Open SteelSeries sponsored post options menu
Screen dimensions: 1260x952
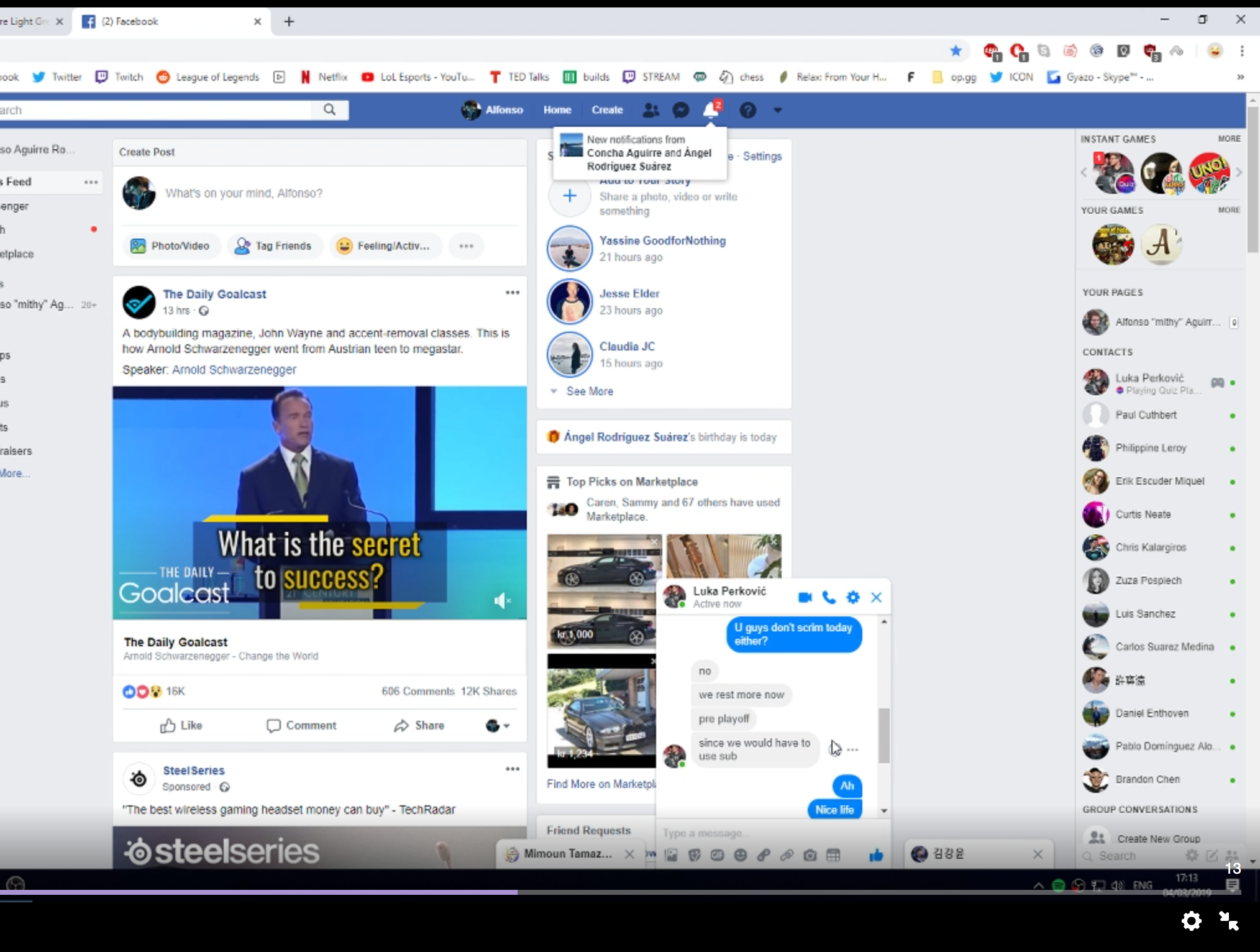[512, 769]
